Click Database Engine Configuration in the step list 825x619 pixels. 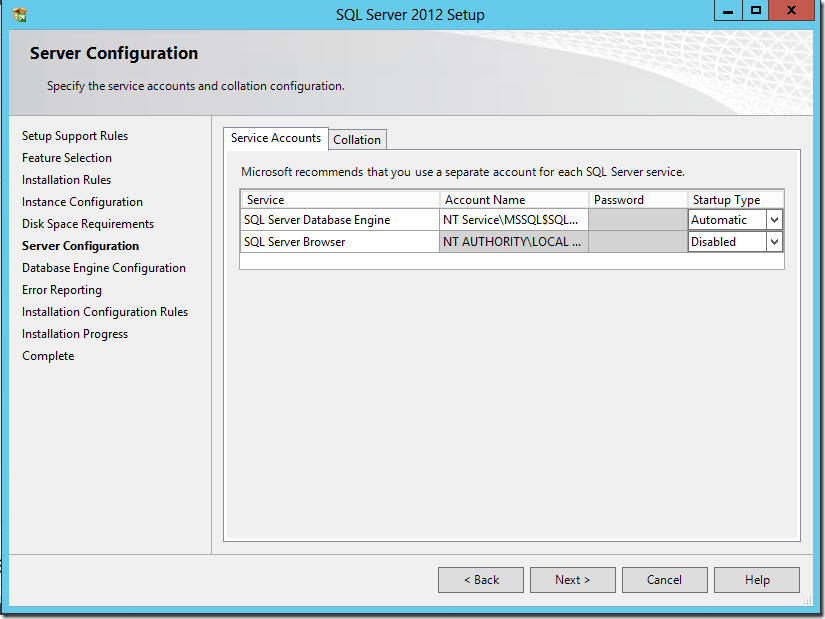[104, 268]
